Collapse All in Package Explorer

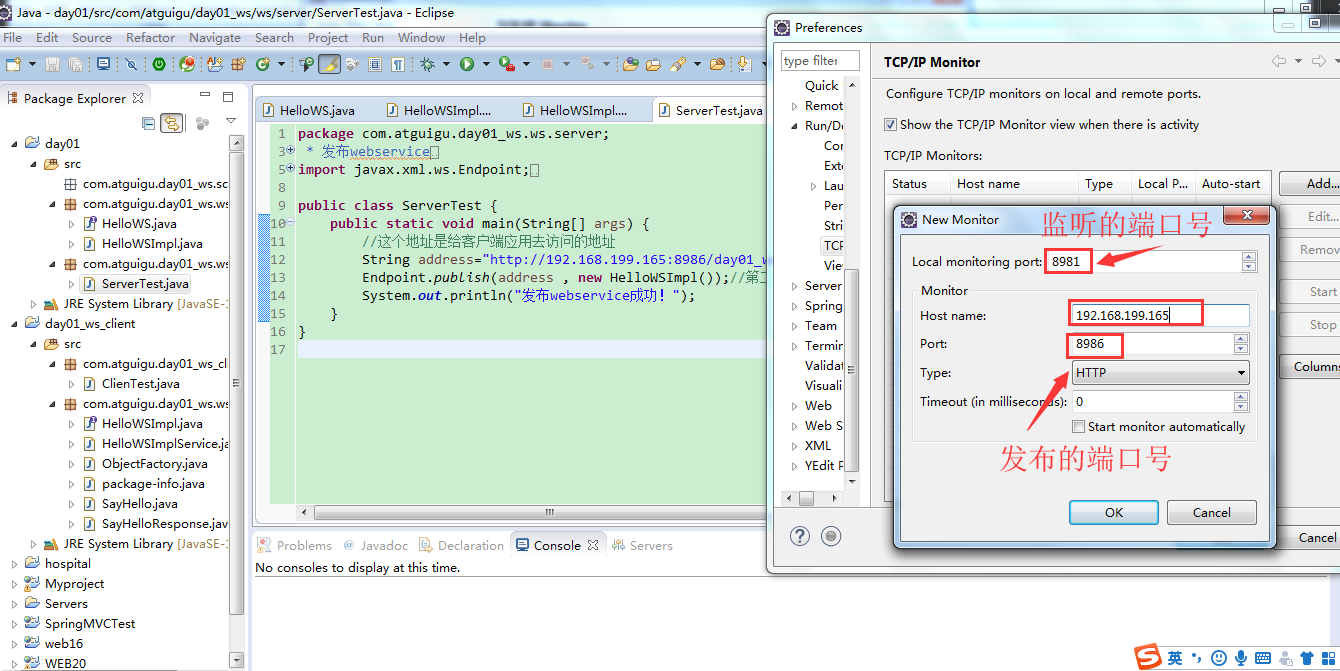[149, 123]
